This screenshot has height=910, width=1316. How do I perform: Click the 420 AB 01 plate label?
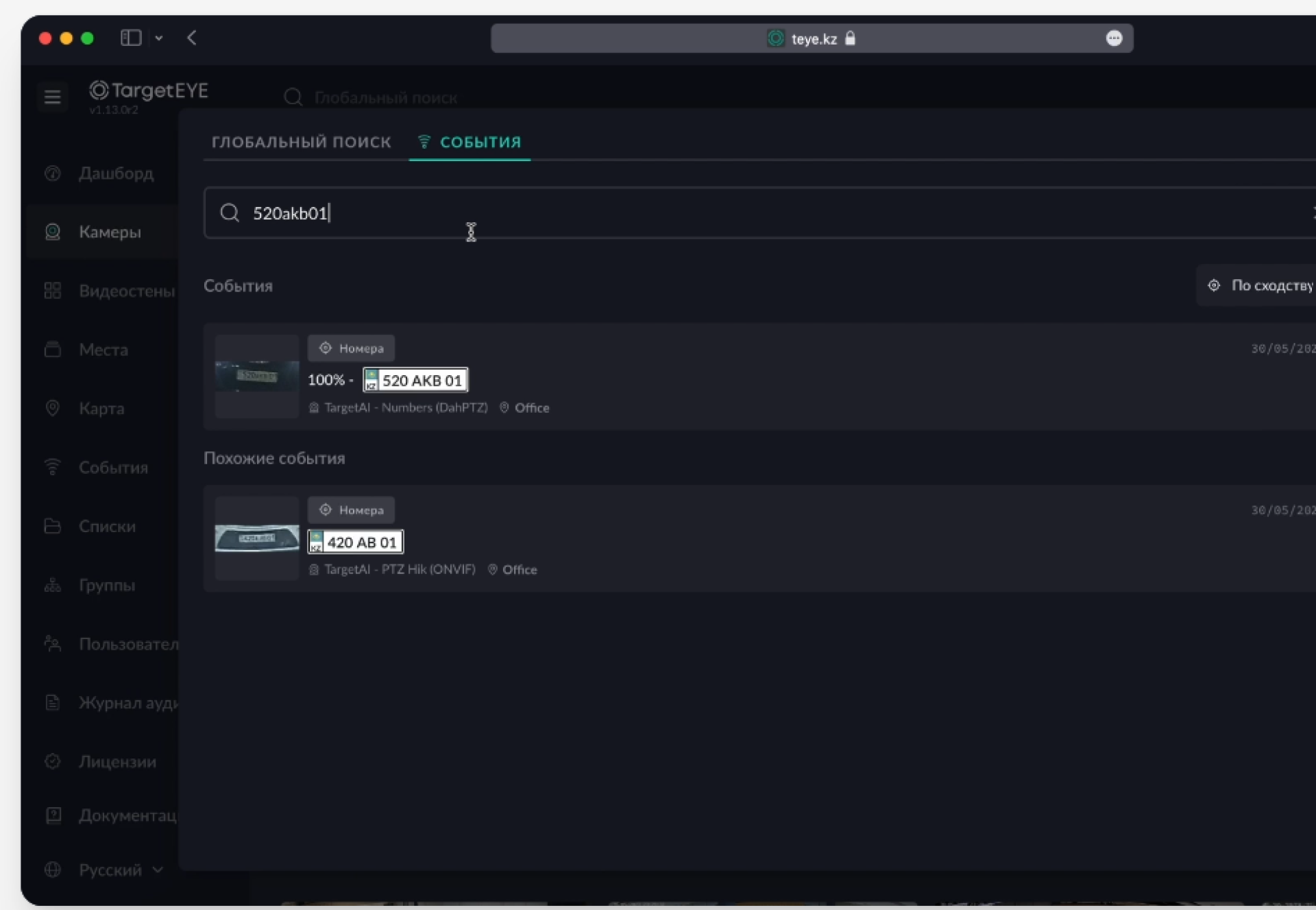356,542
